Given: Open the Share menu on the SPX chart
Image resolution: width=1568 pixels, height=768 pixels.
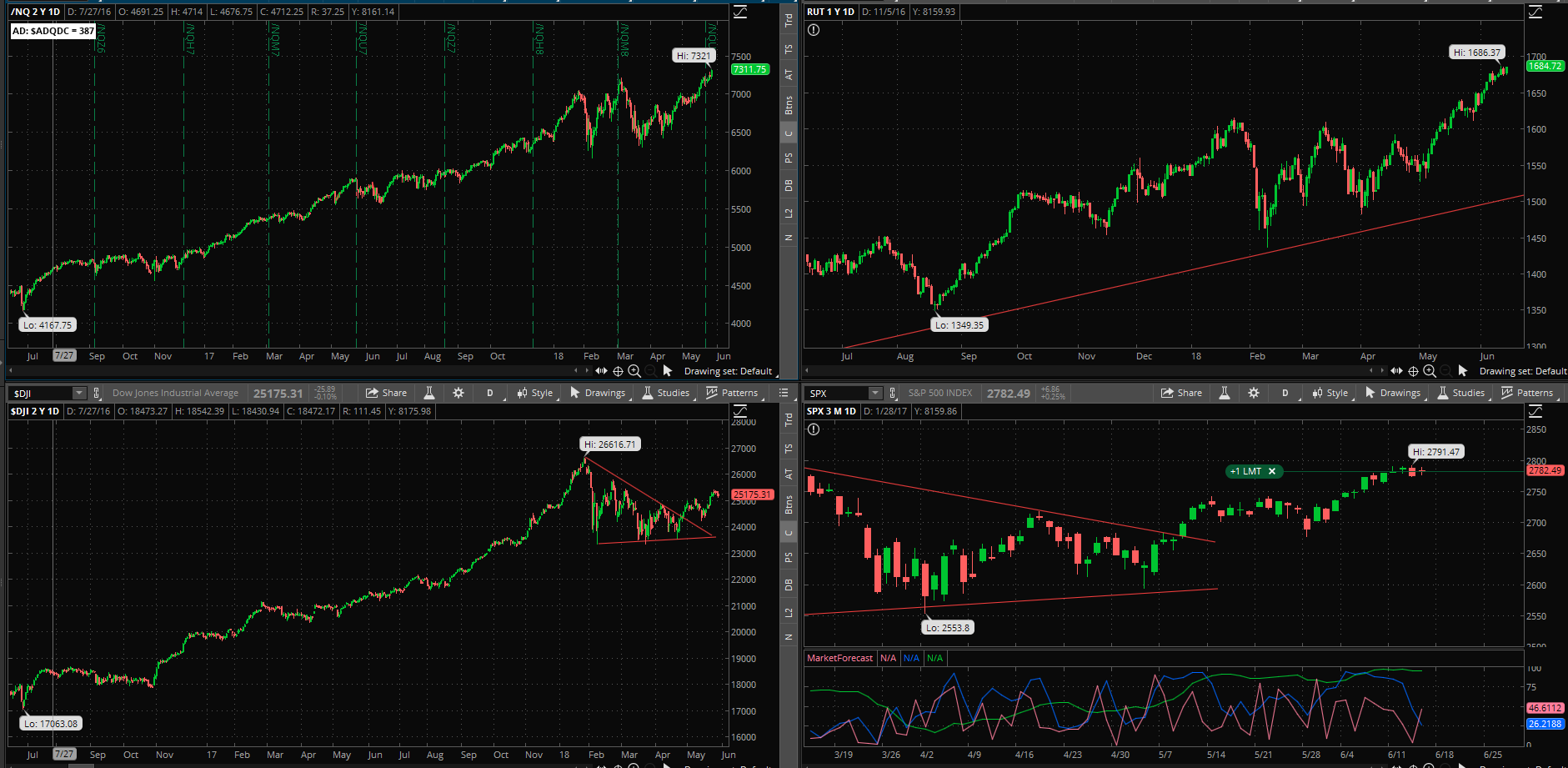Looking at the screenshot, I should point(1181,393).
